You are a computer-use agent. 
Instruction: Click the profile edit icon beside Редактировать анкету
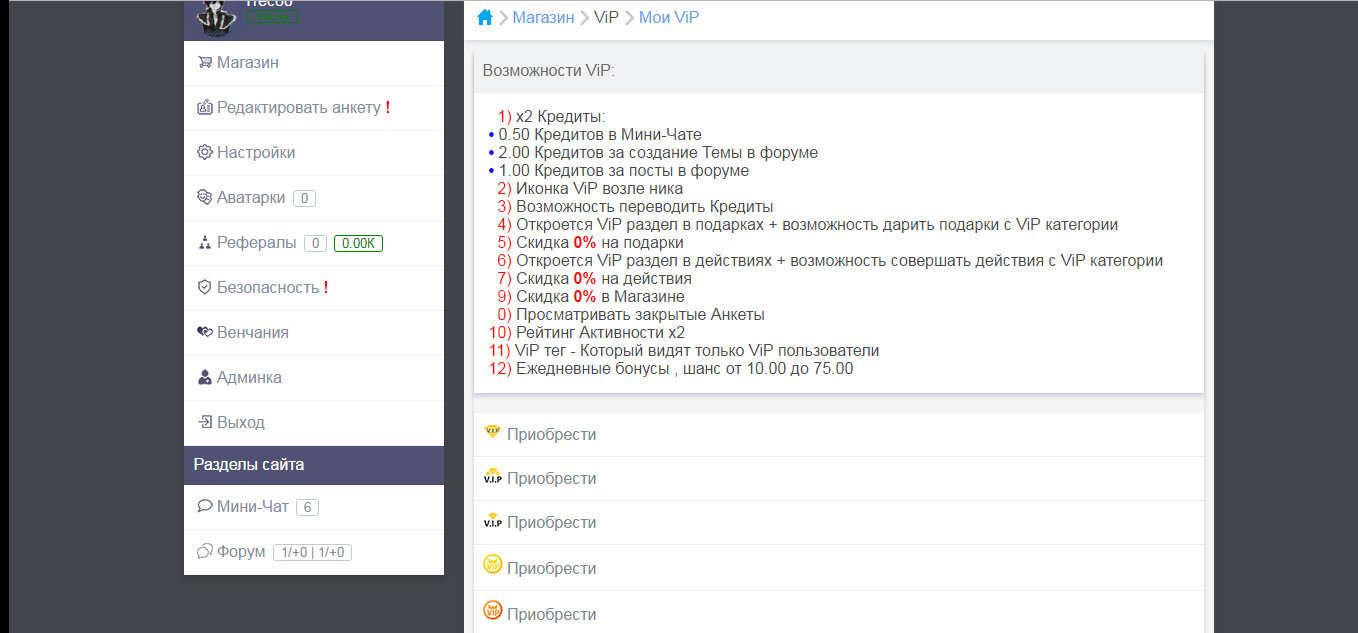(x=204, y=107)
